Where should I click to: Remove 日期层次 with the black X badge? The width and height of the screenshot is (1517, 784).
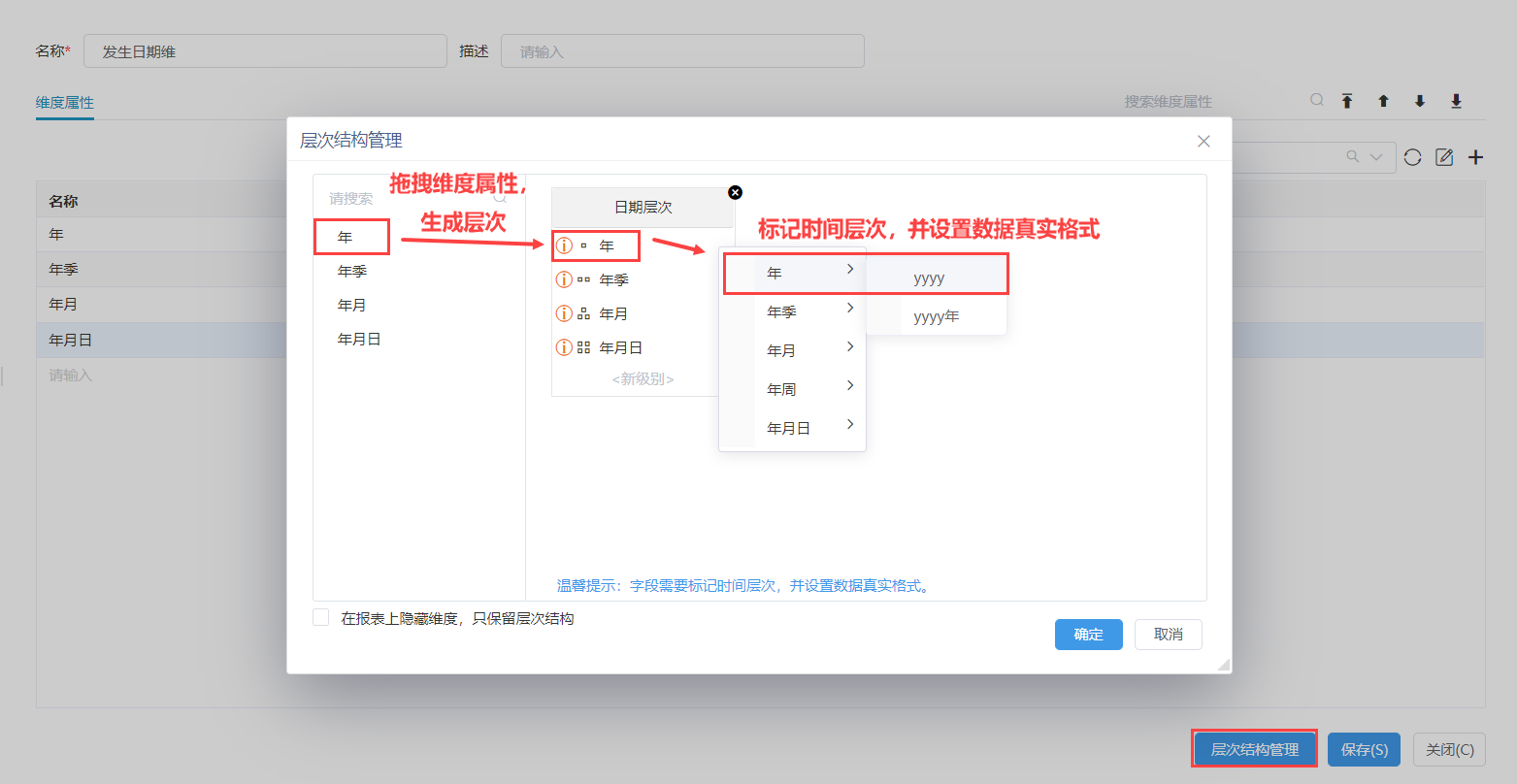(x=735, y=192)
